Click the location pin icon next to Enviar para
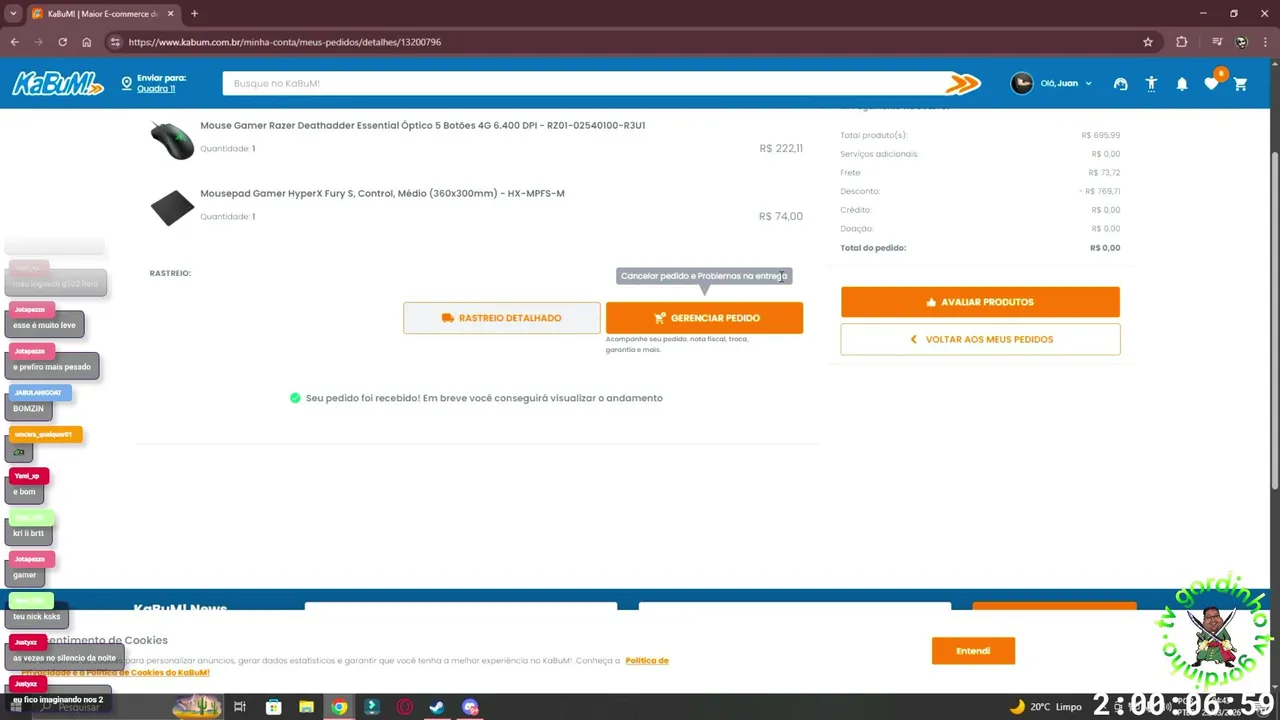Image resolution: width=1280 pixels, height=720 pixels. coord(127,84)
